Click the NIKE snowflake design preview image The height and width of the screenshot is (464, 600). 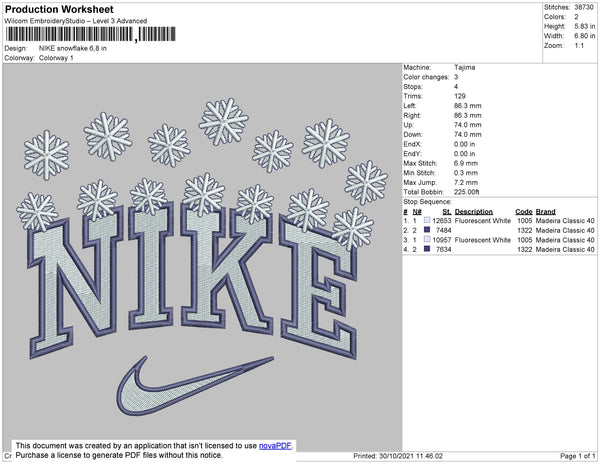(x=202, y=257)
